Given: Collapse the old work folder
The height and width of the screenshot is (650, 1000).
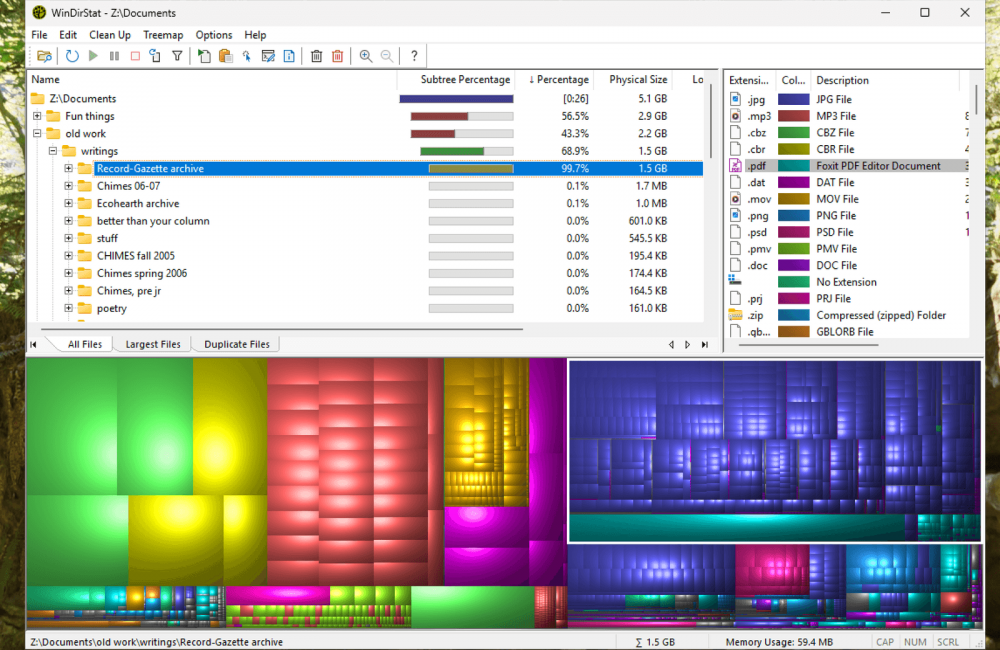Looking at the screenshot, I should 37,134.
